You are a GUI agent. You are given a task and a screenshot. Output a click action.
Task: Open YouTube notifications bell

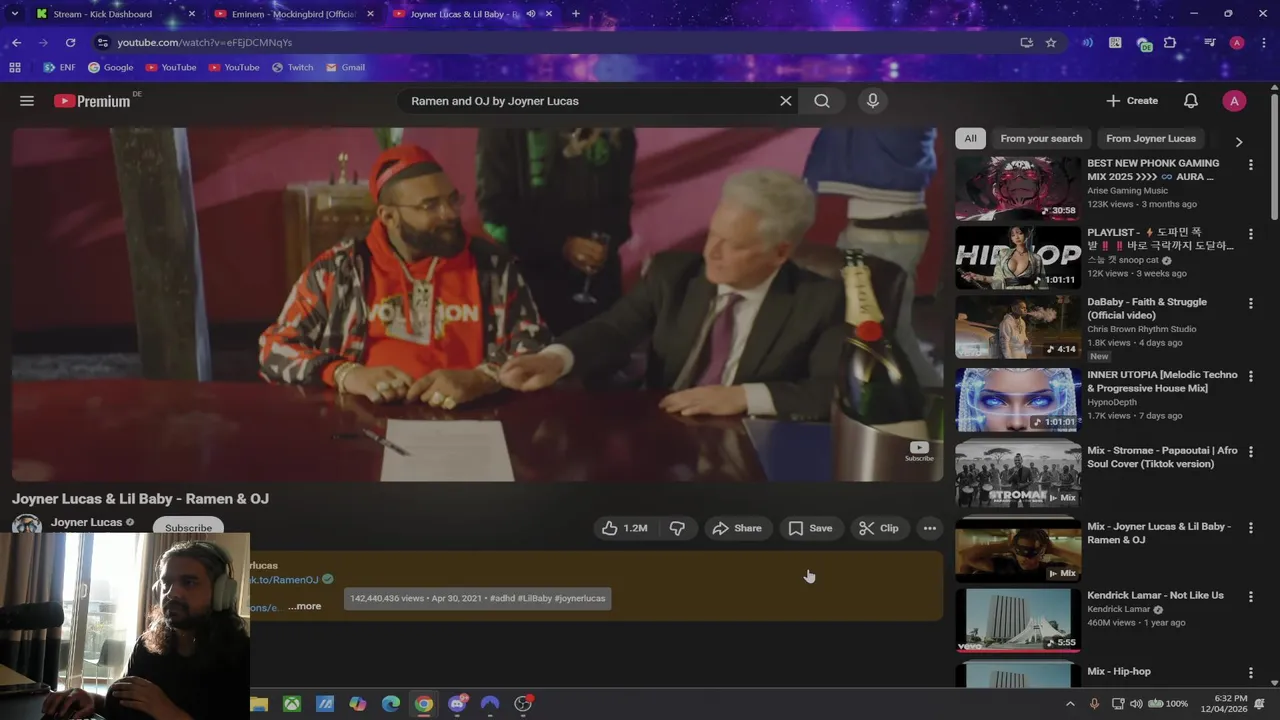(1191, 101)
